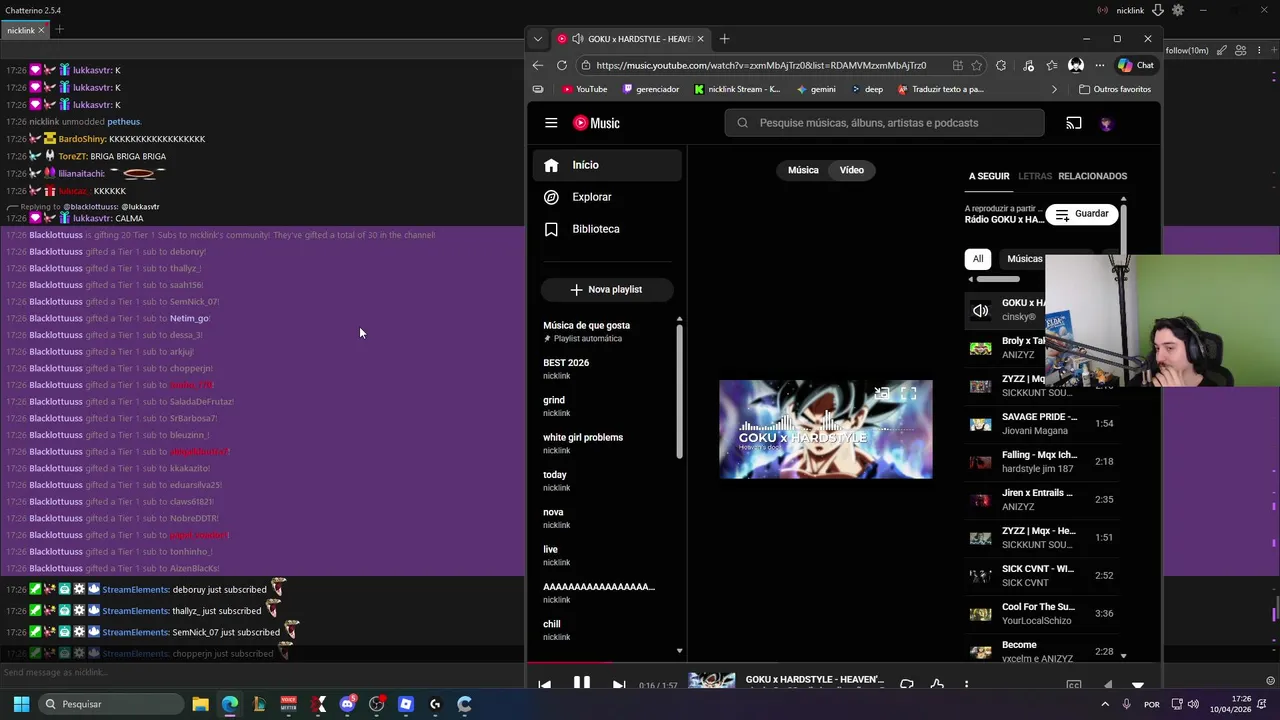Add page to favorites star icon

pyautogui.click(x=976, y=65)
